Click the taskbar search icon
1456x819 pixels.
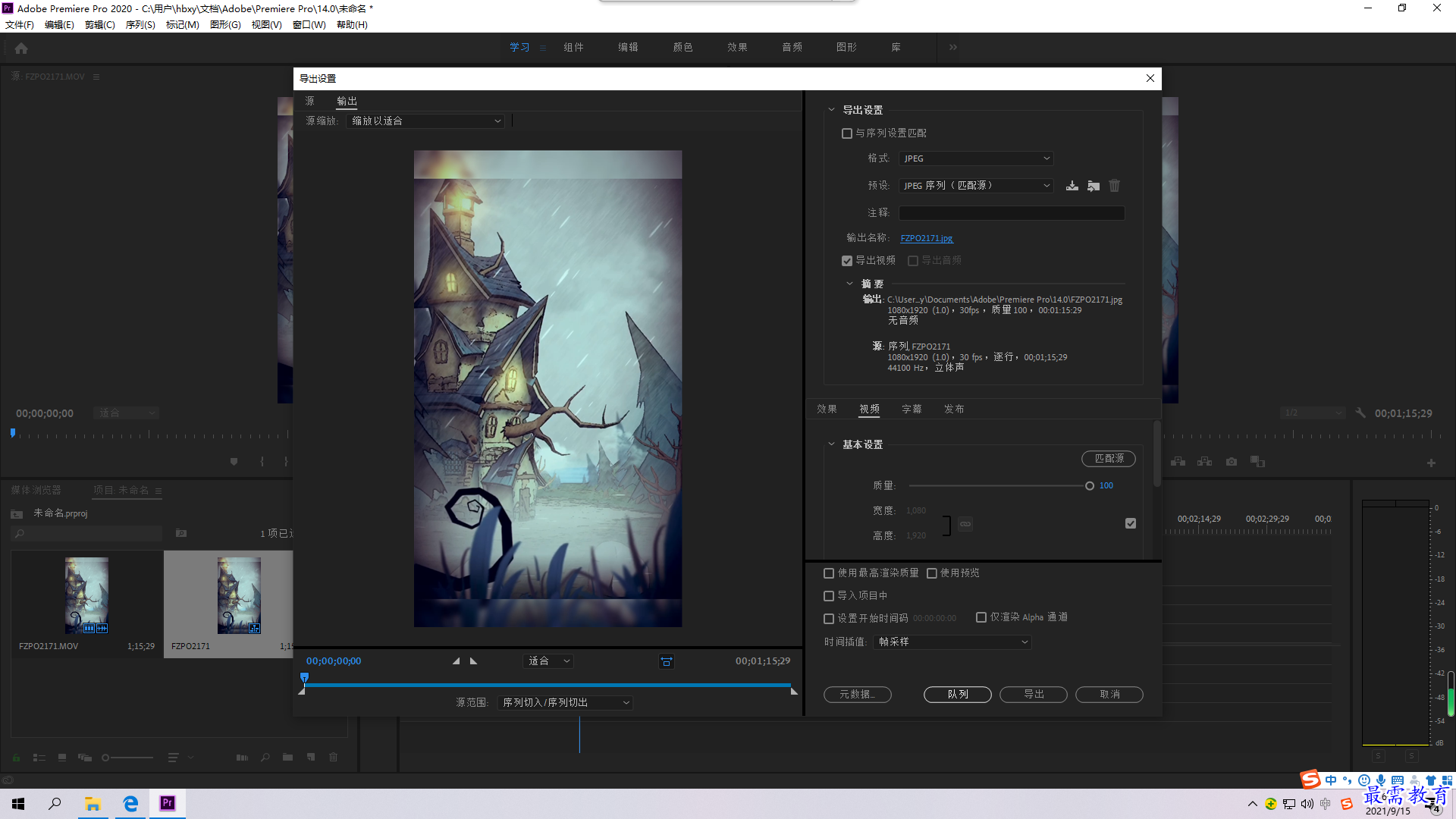click(55, 804)
